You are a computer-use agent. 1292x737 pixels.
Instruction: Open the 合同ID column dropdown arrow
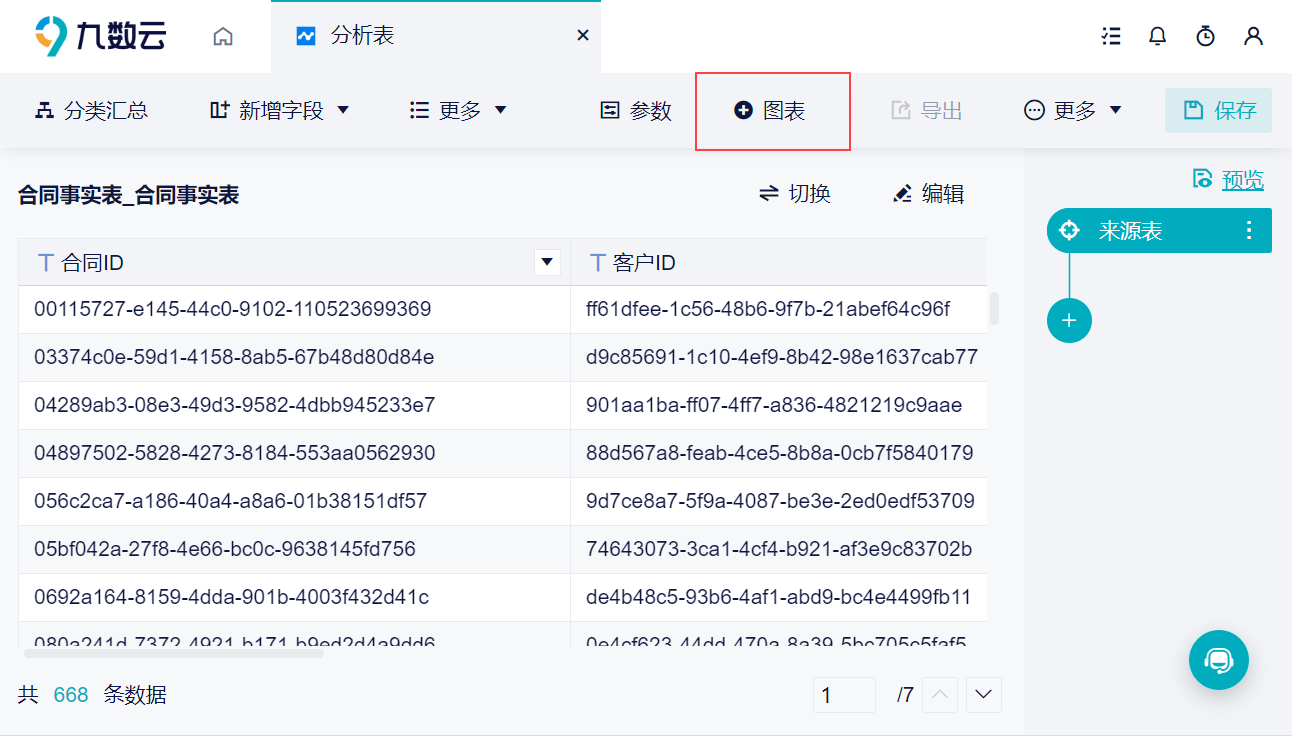547,263
